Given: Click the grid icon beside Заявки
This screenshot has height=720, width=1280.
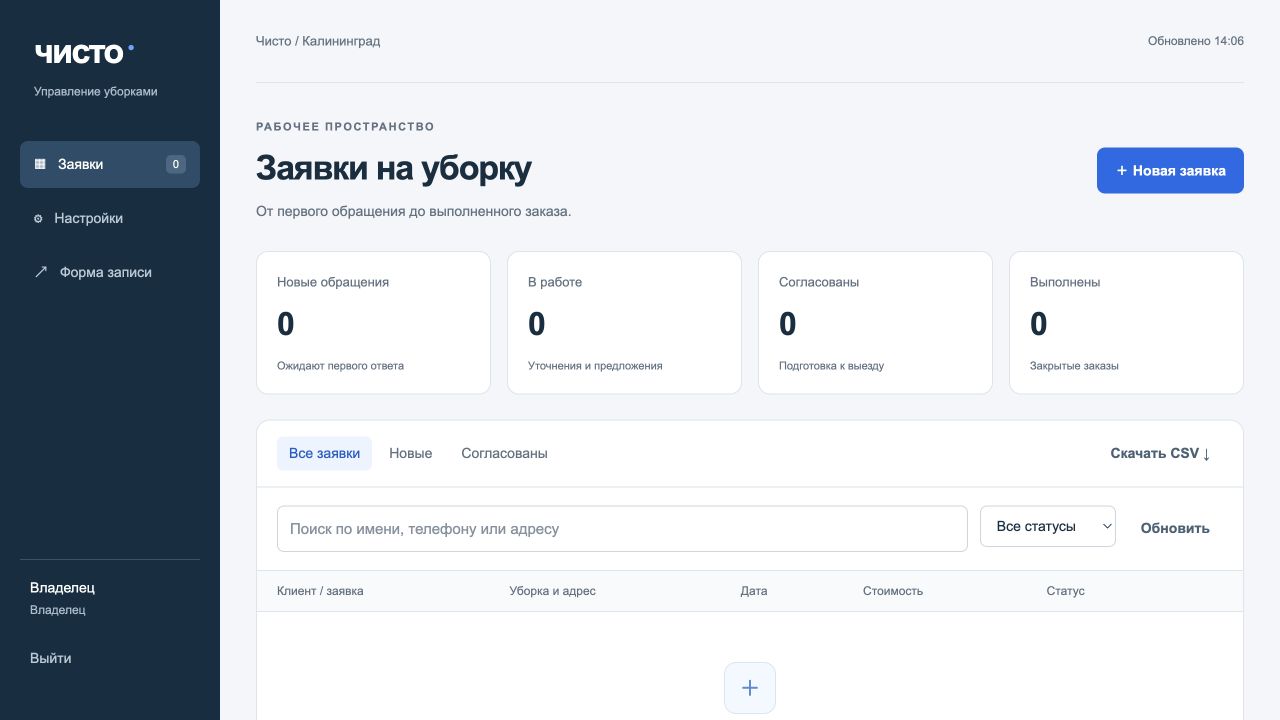Looking at the screenshot, I should click(40, 164).
